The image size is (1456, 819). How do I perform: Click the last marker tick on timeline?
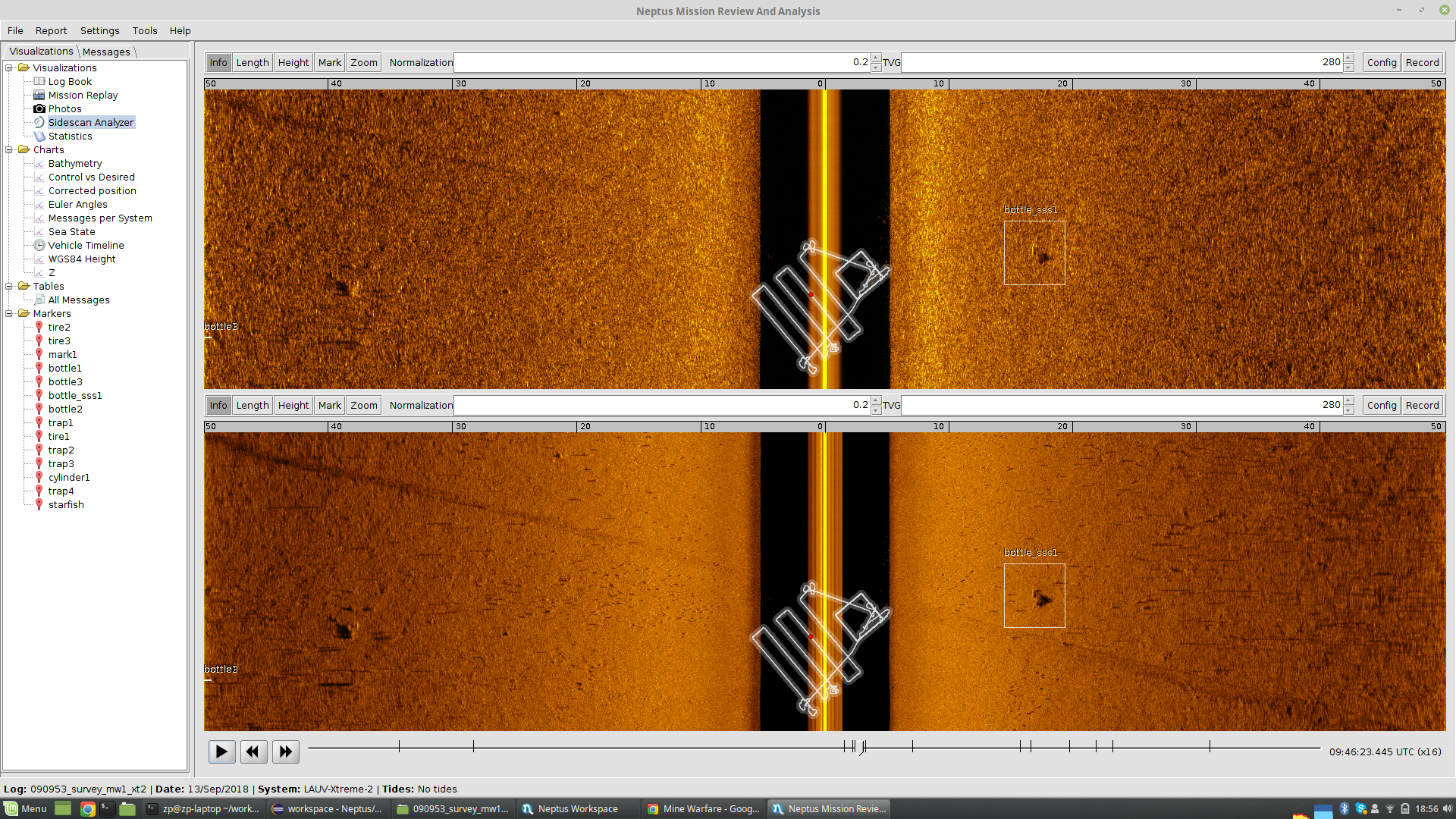click(x=1210, y=747)
